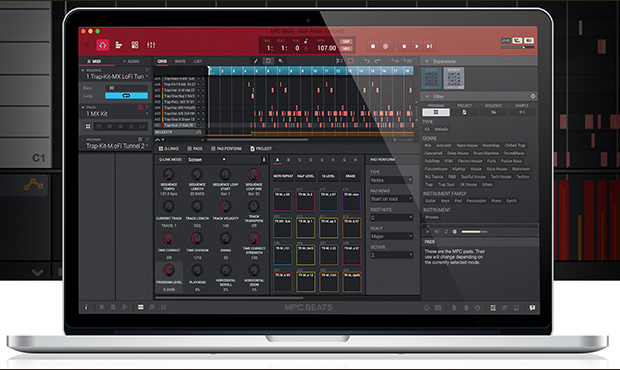Open the Type Notes dropdown
The height and width of the screenshot is (370, 620).
click(391, 180)
